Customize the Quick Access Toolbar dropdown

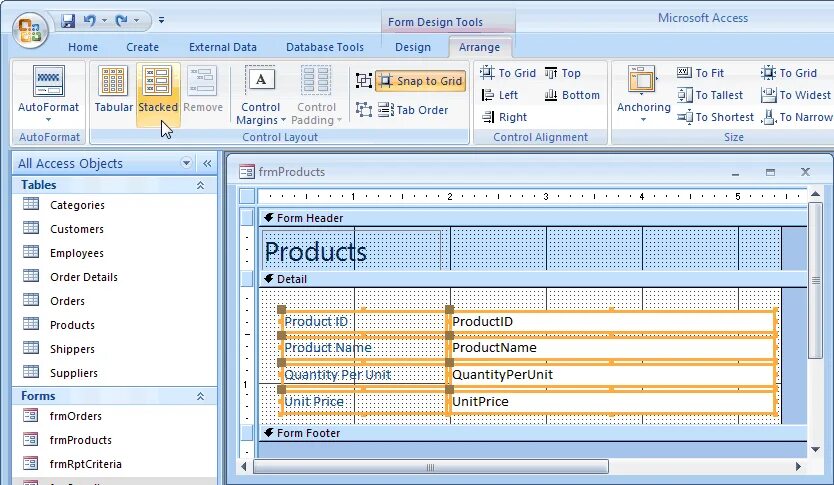tap(161, 21)
